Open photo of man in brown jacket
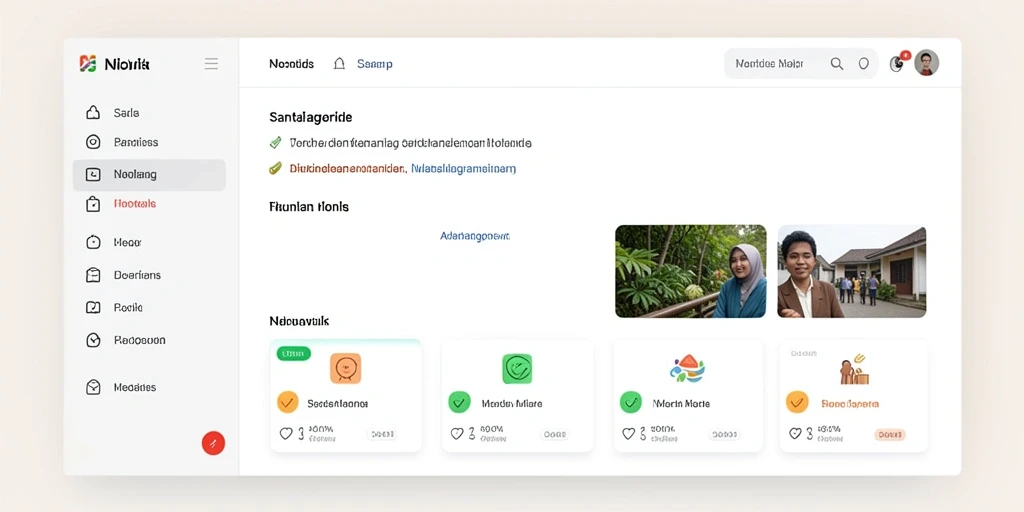The width and height of the screenshot is (1024, 512). coord(852,271)
